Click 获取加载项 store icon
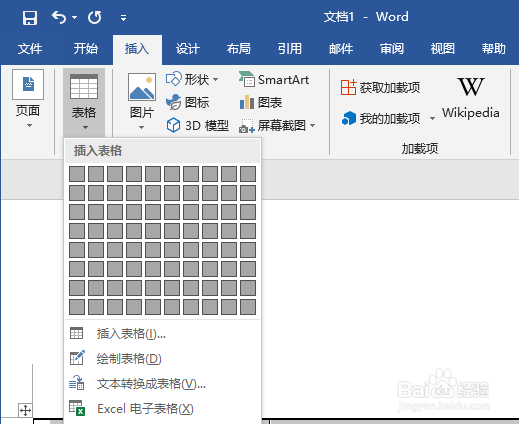The width and height of the screenshot is (519, 424). [x=348, y=87]
